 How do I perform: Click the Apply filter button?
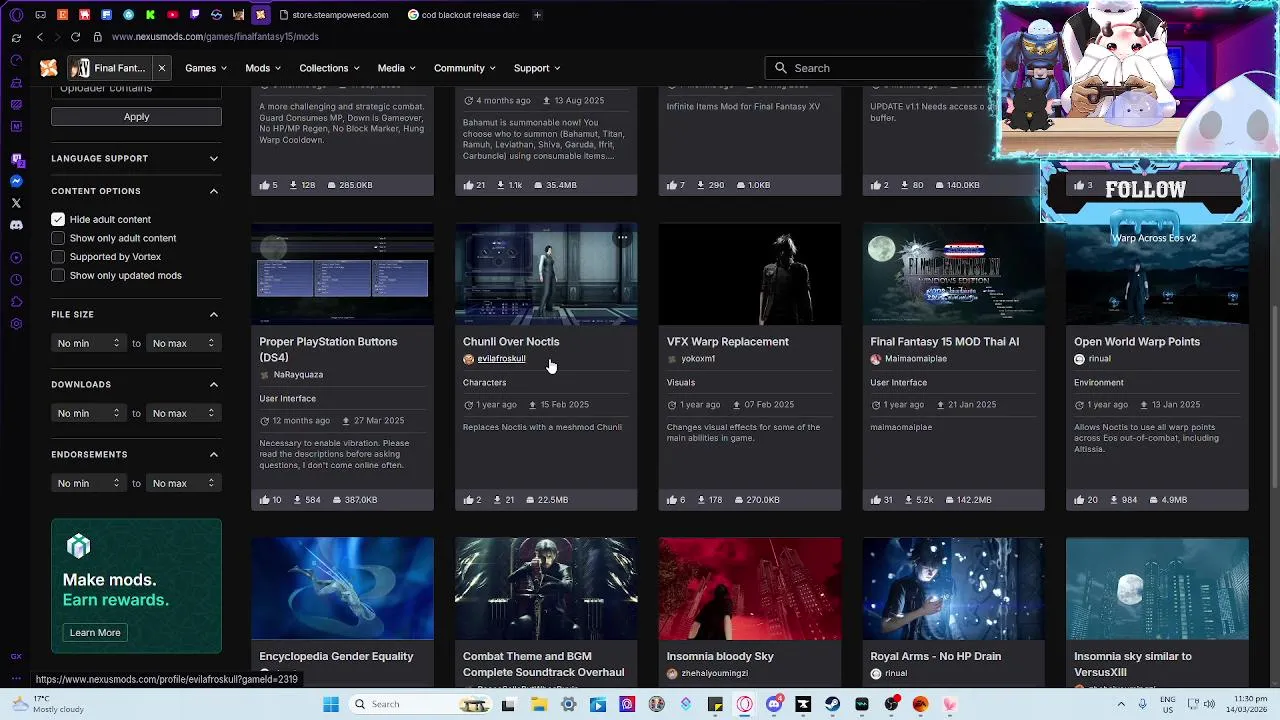tap(136, 117)
